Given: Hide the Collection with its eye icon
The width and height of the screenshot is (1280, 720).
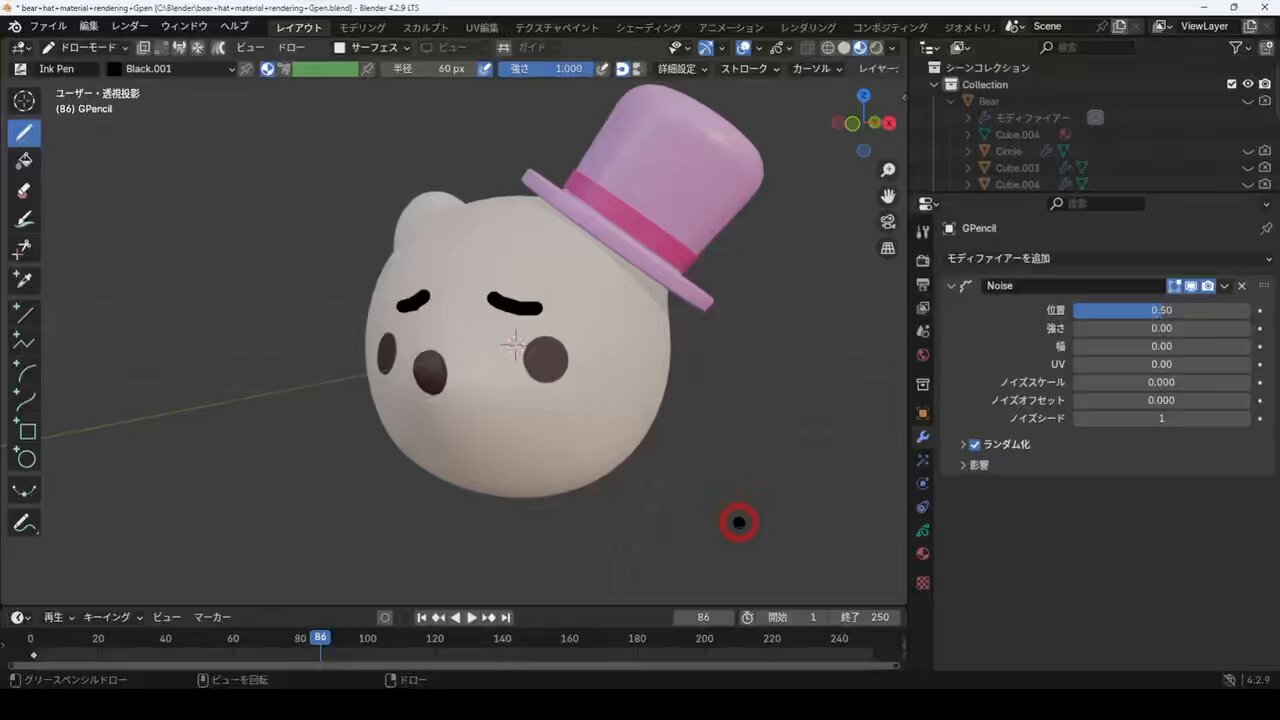Looking at the screenshot, I should pos(1248,84).
